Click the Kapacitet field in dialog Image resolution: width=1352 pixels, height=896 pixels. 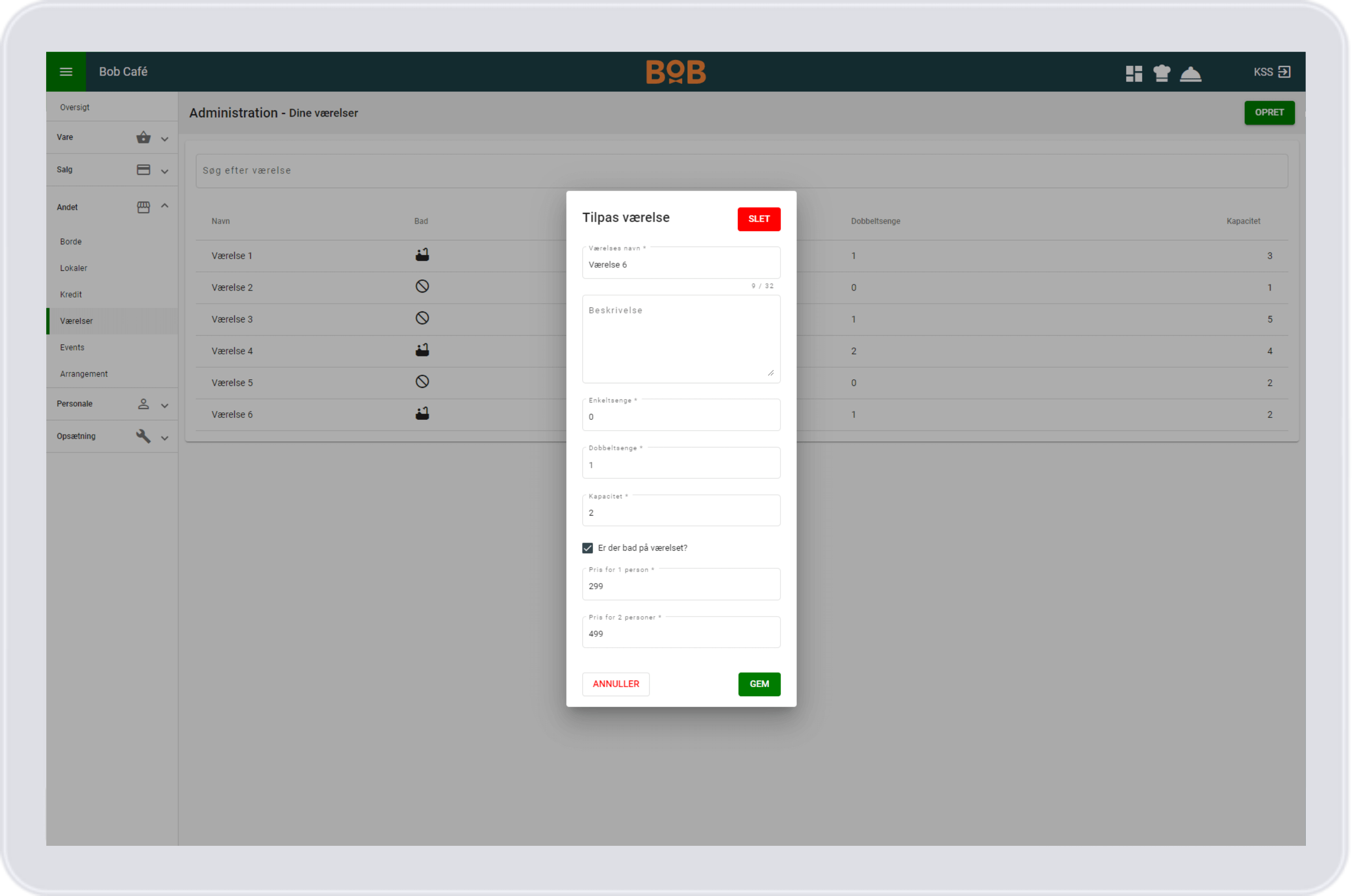[x=681, y=510]
